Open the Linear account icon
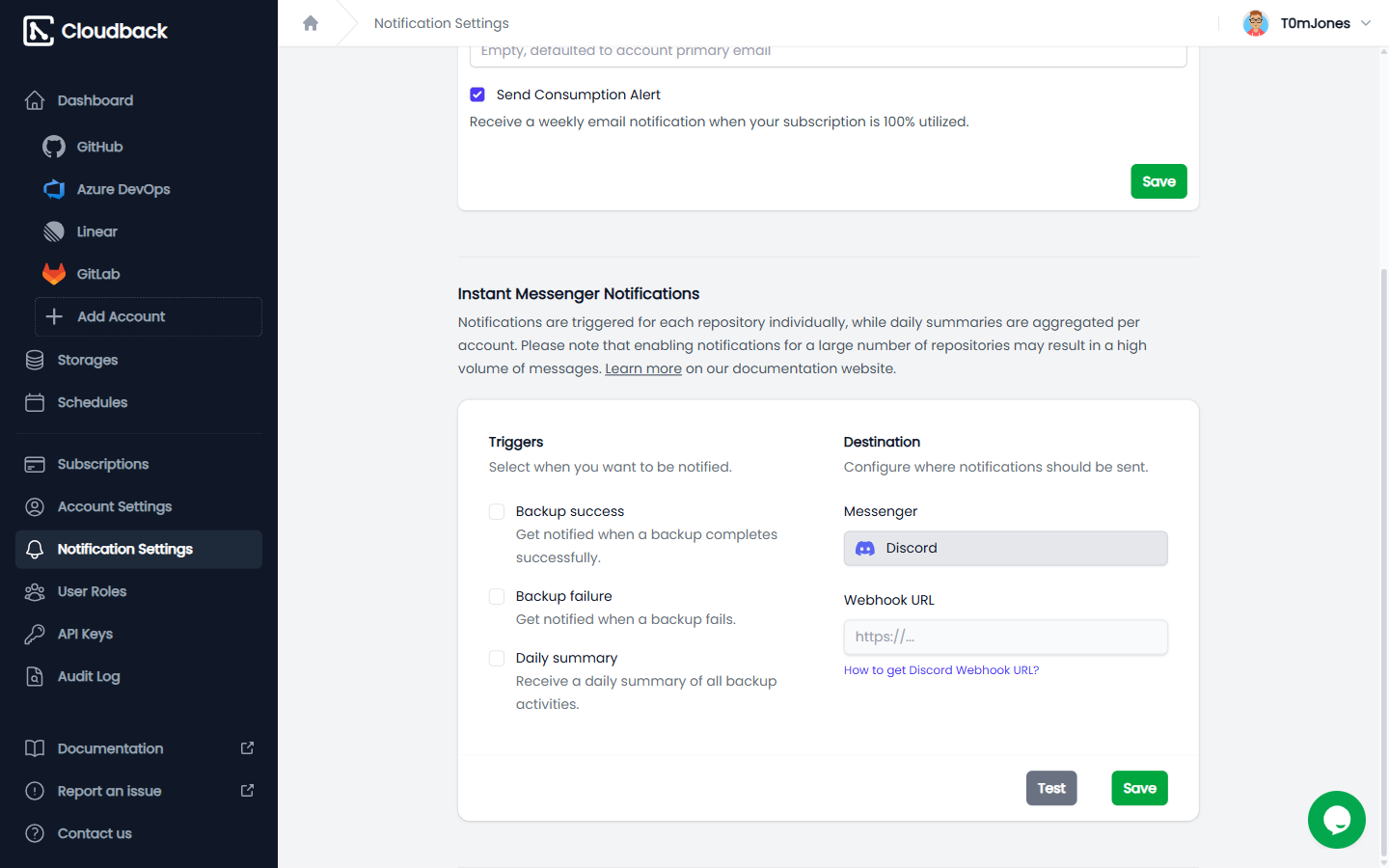 (54, 231)
